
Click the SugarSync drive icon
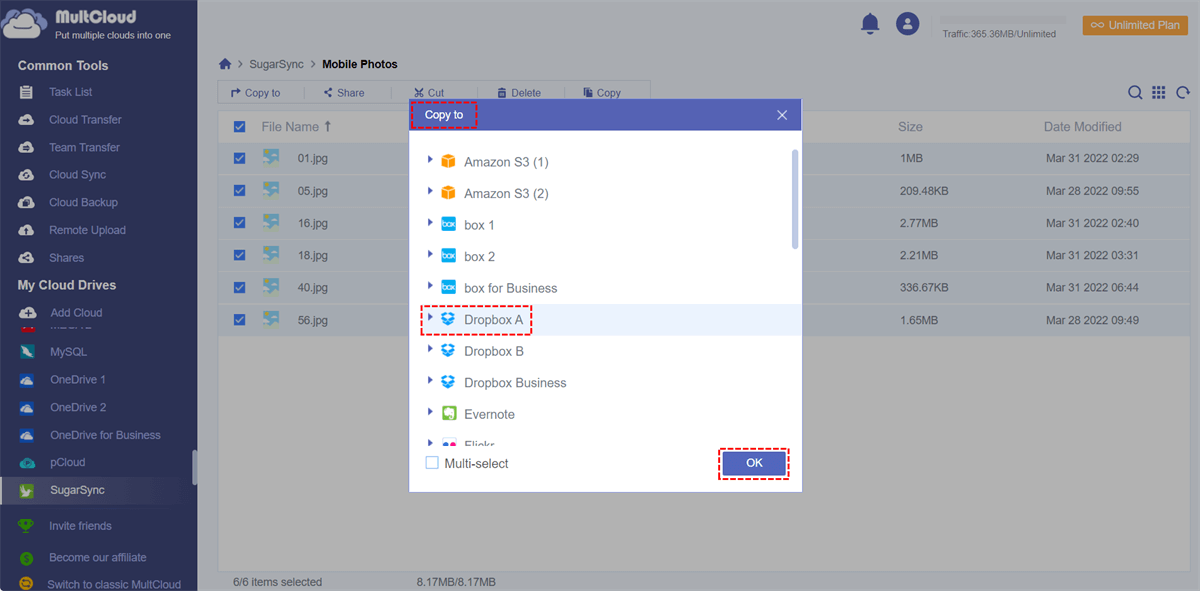click(28, 490)
